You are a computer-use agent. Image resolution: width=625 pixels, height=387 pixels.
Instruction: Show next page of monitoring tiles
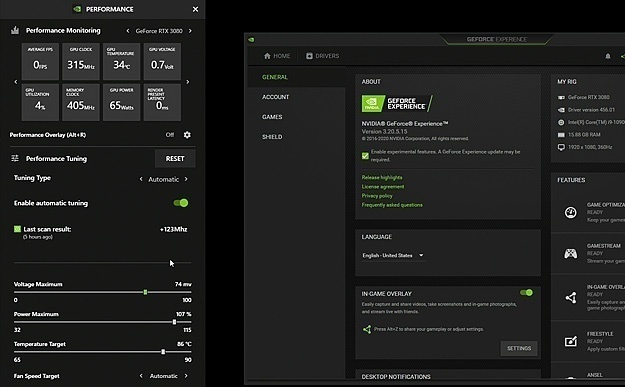(188, 82)
